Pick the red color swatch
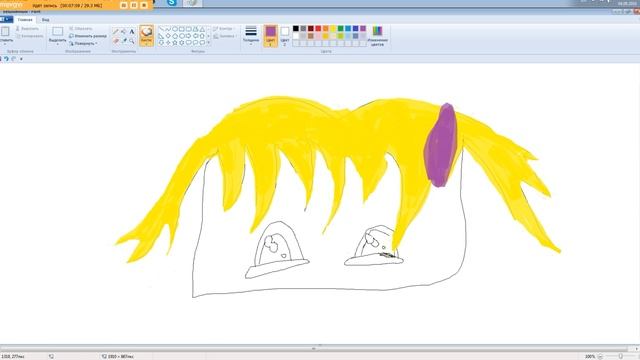This screenshot has width=640, height=360. coord(318,29)
